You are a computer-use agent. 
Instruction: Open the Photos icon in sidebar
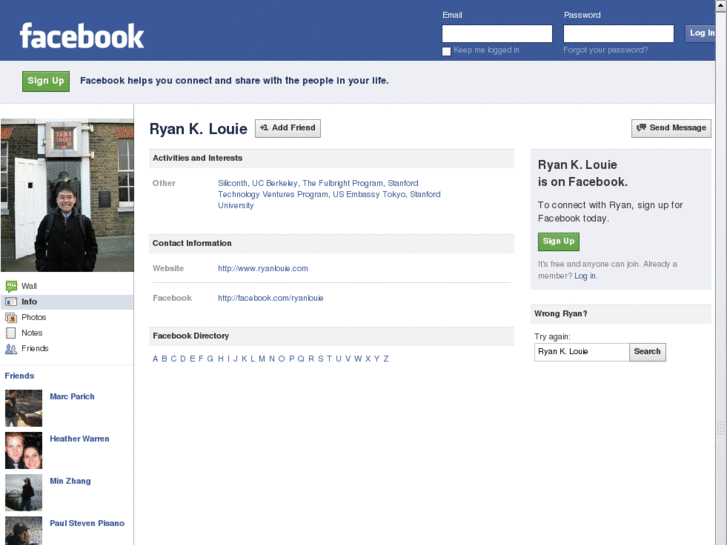point(11,318)
